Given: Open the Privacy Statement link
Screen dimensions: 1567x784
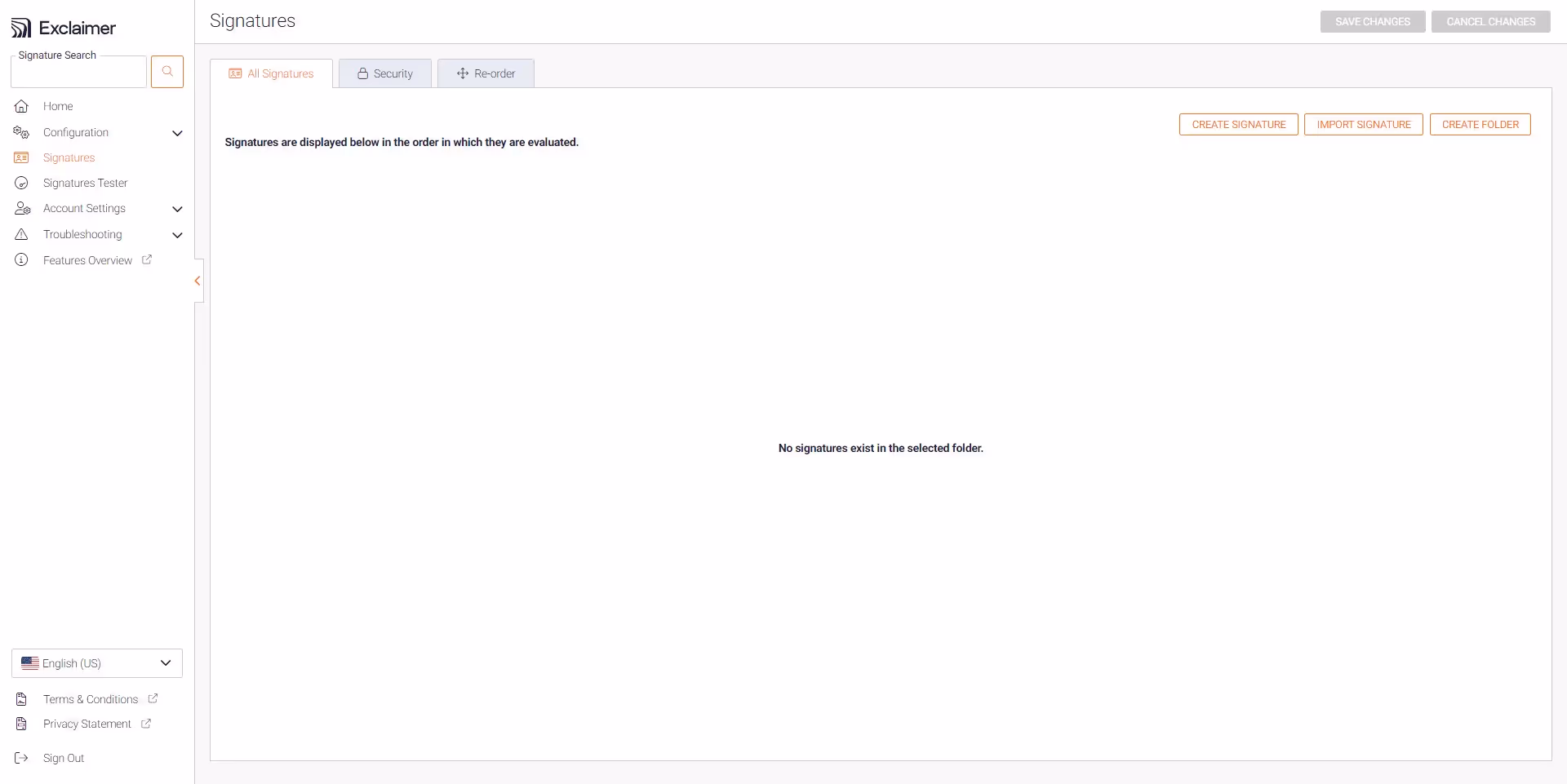Looking at the screenshot, I should [87, 724].
